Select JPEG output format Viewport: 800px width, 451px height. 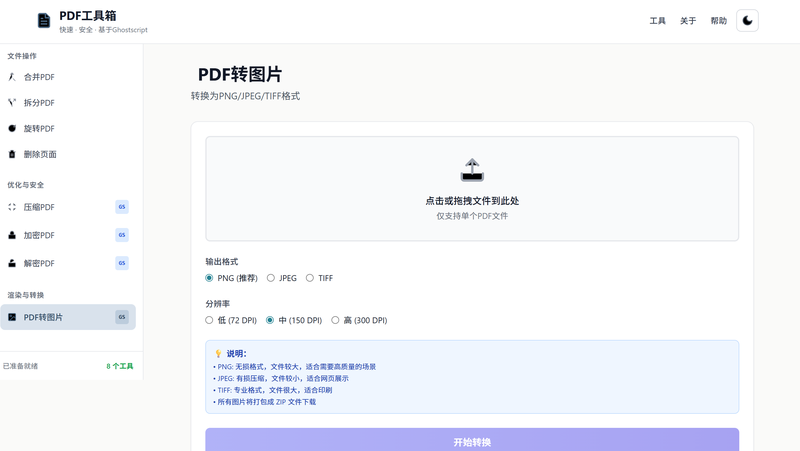[x=270, y=278]
